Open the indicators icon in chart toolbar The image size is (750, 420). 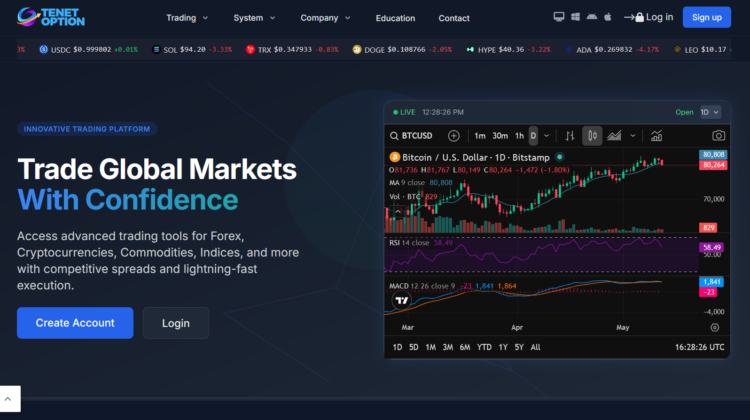click(656, 136)
